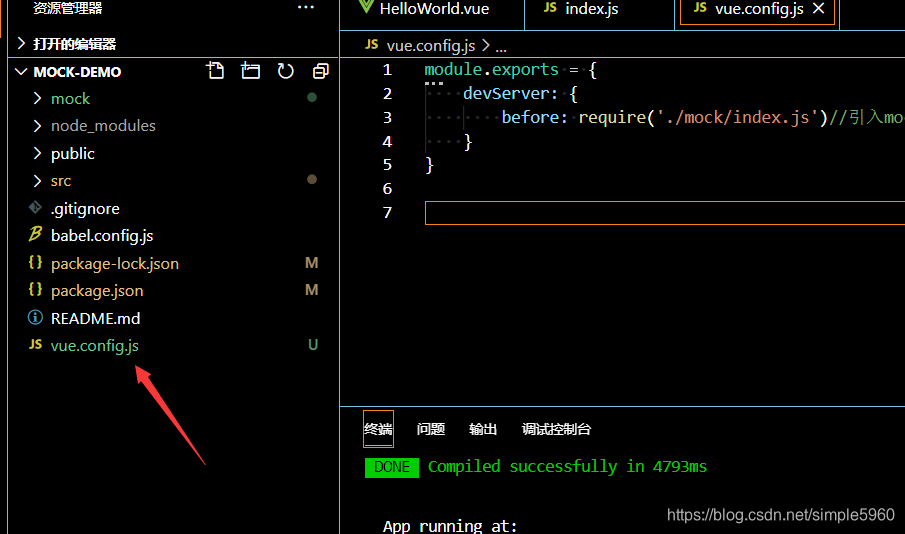
Task: Click the Vue logo on HelloWorld.vue tab
Action: pos(366,7)
